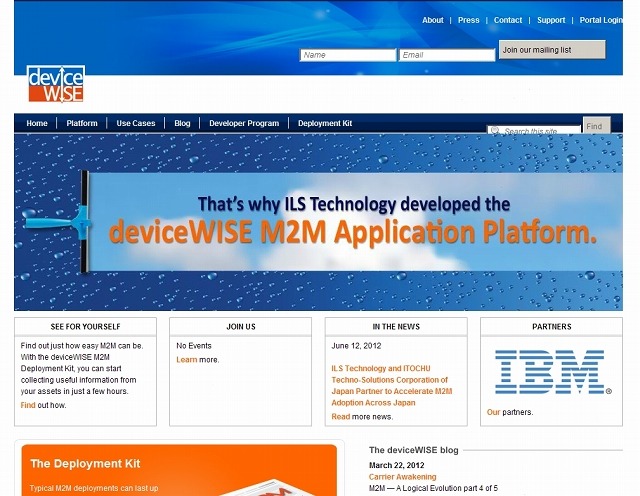Click the Search this site field
This screenshot has height=496, width=640.
click(x=534, y=130)
